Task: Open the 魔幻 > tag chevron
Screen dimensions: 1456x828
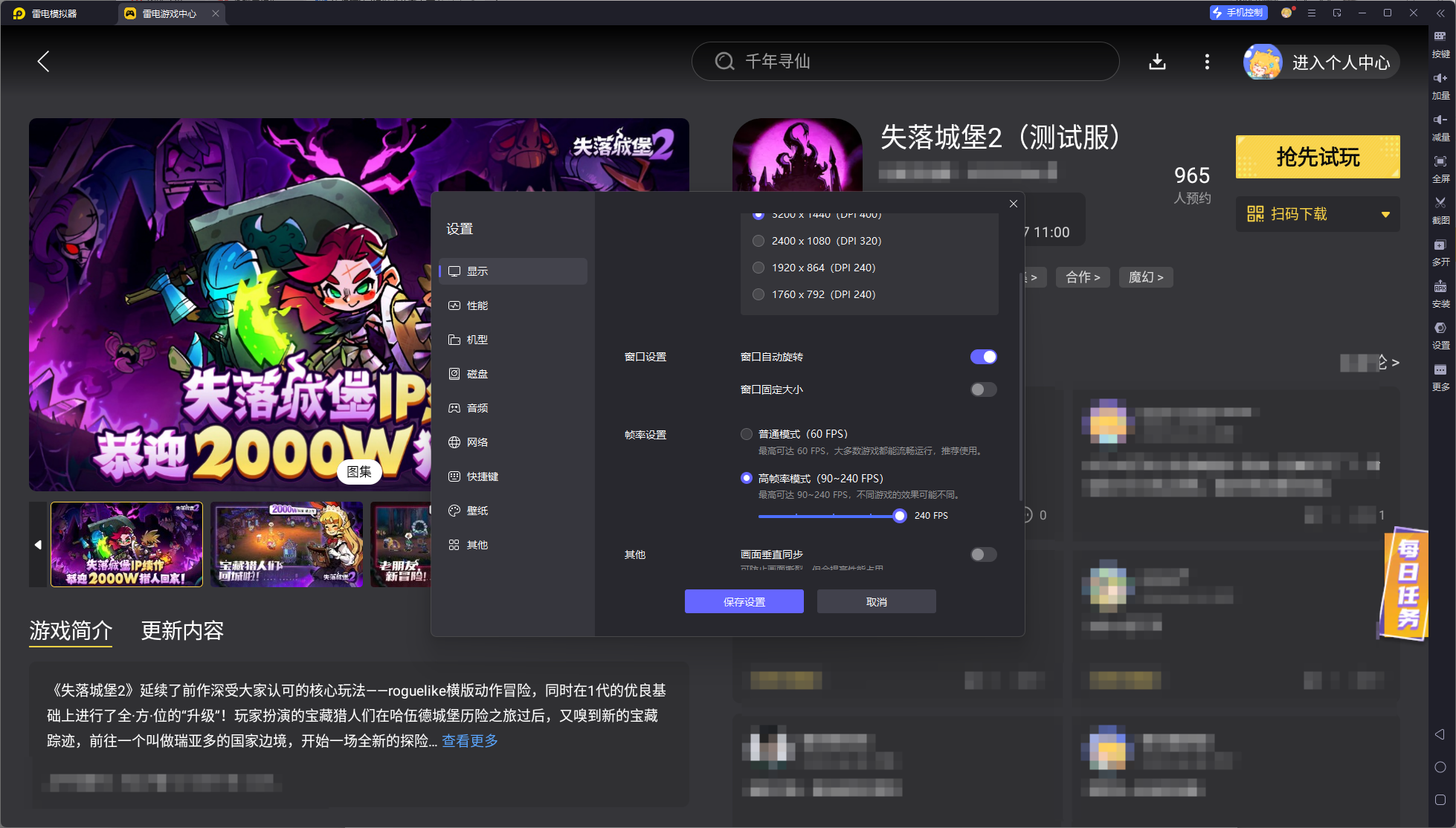Action: click(x=1146, y=277)
